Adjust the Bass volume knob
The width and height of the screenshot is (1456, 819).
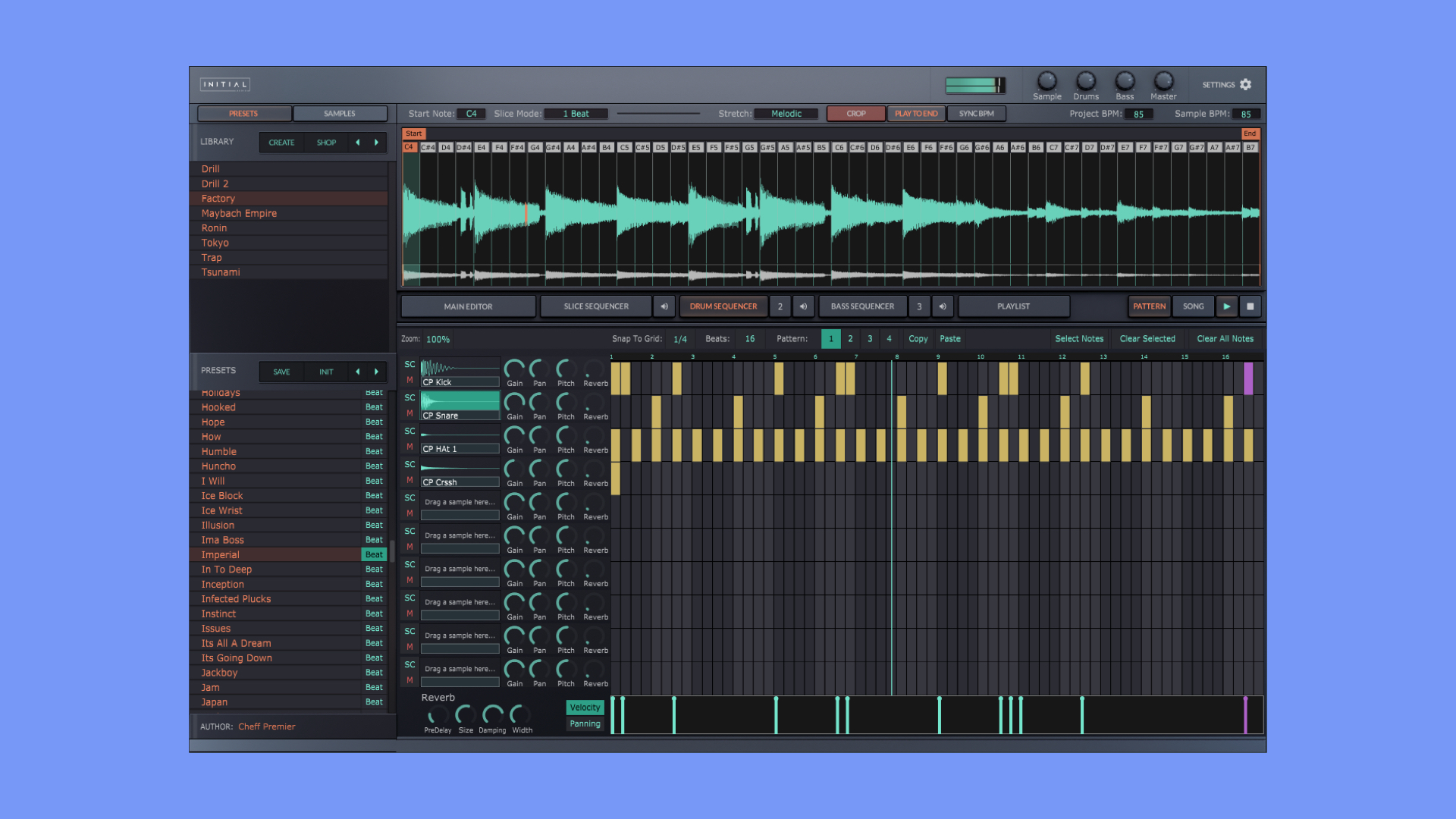pos(1125,80)
